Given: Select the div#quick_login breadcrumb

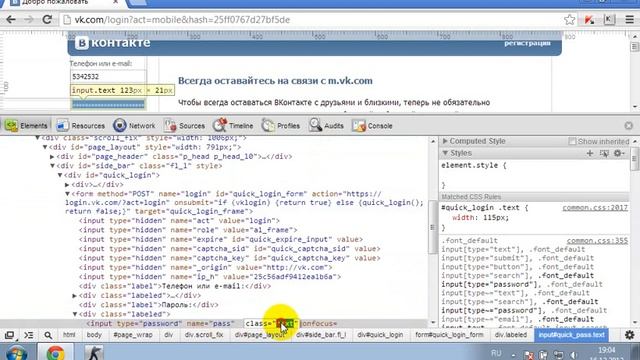Looking at the screenshot, I should pos(380,335).
